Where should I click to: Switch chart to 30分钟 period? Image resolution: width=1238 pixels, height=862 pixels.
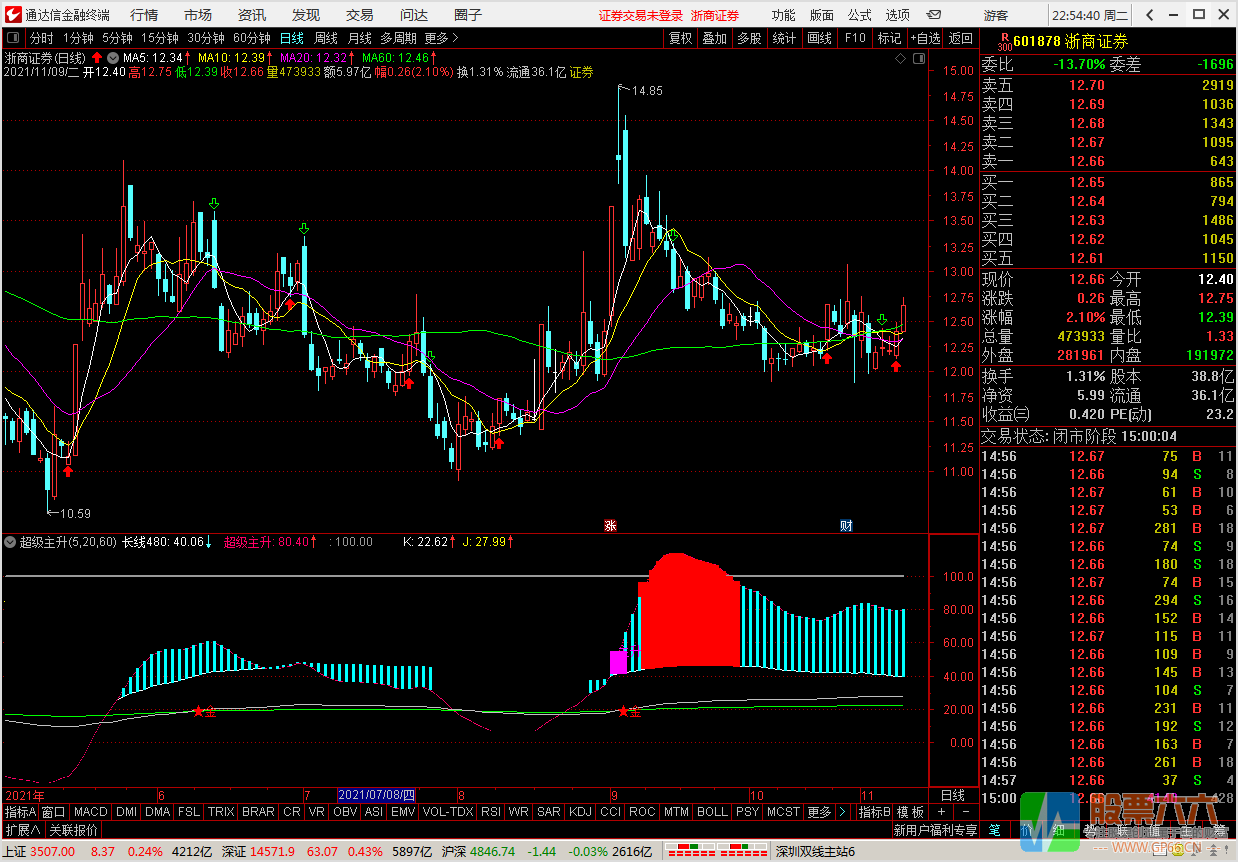click(x=206, y=38)
